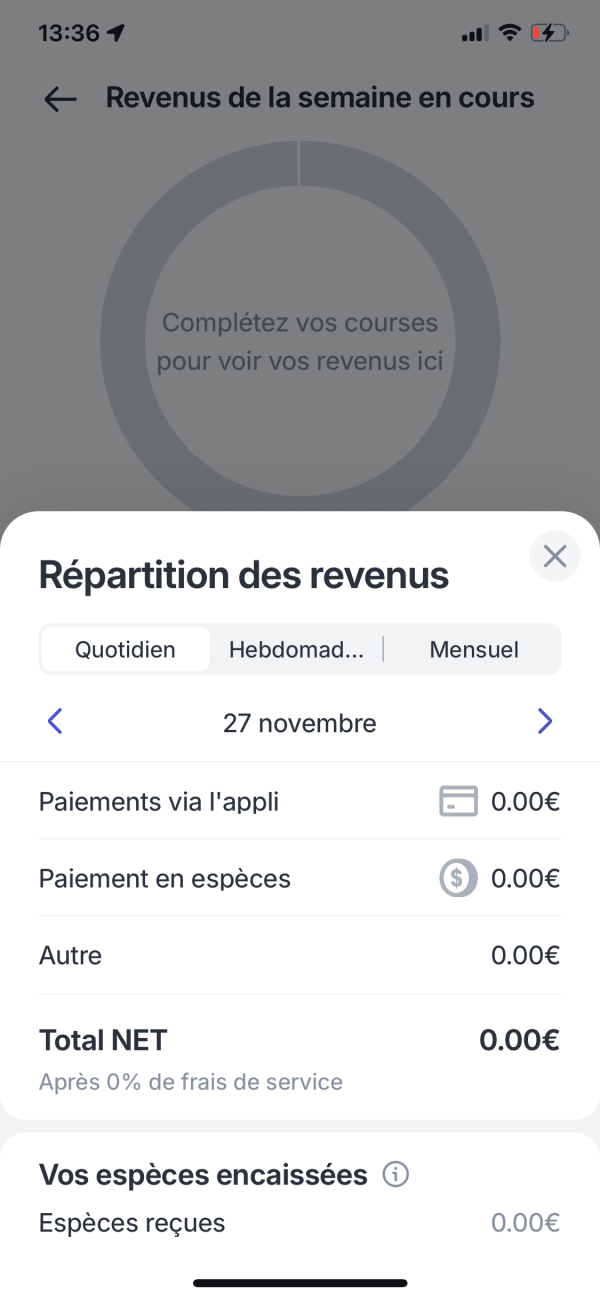Tap the info icon beside Vos espèces encaissées
The width and height of the screenshot is (600, 1300).
coord(396,1175)
